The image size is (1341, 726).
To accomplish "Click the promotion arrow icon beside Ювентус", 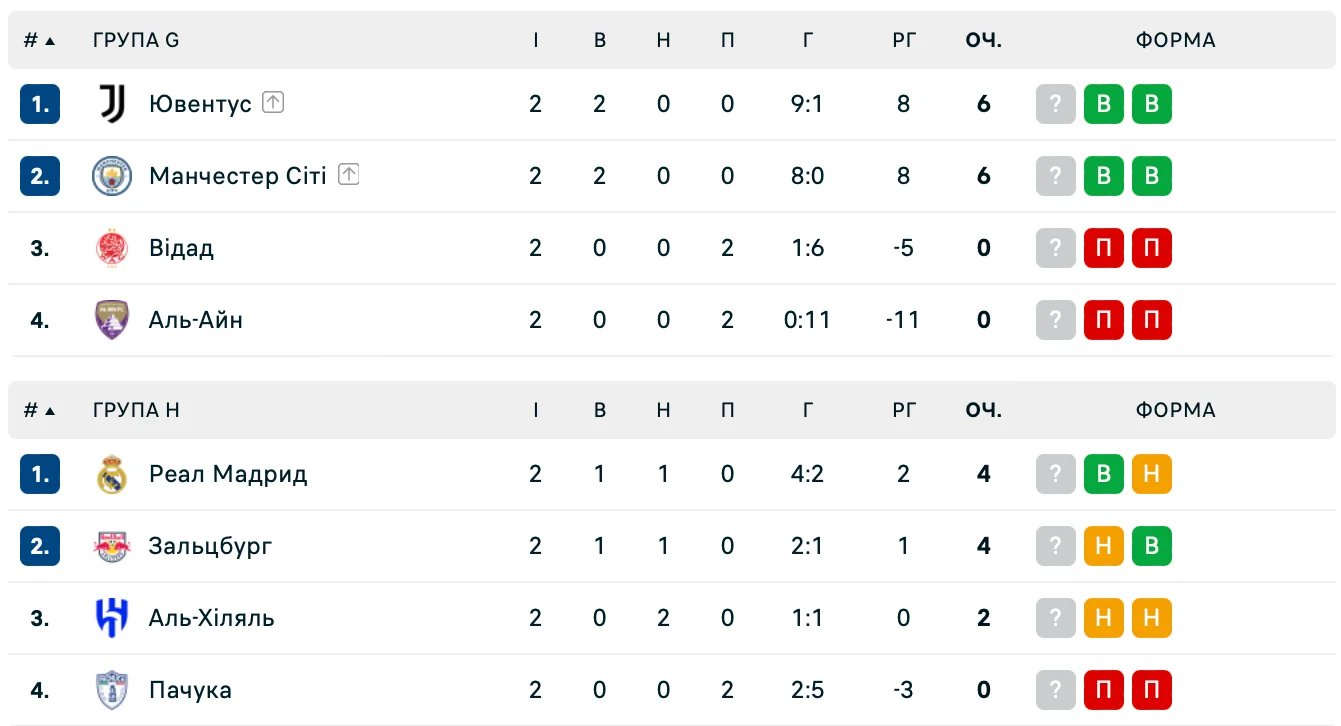I will click(273, 102).
